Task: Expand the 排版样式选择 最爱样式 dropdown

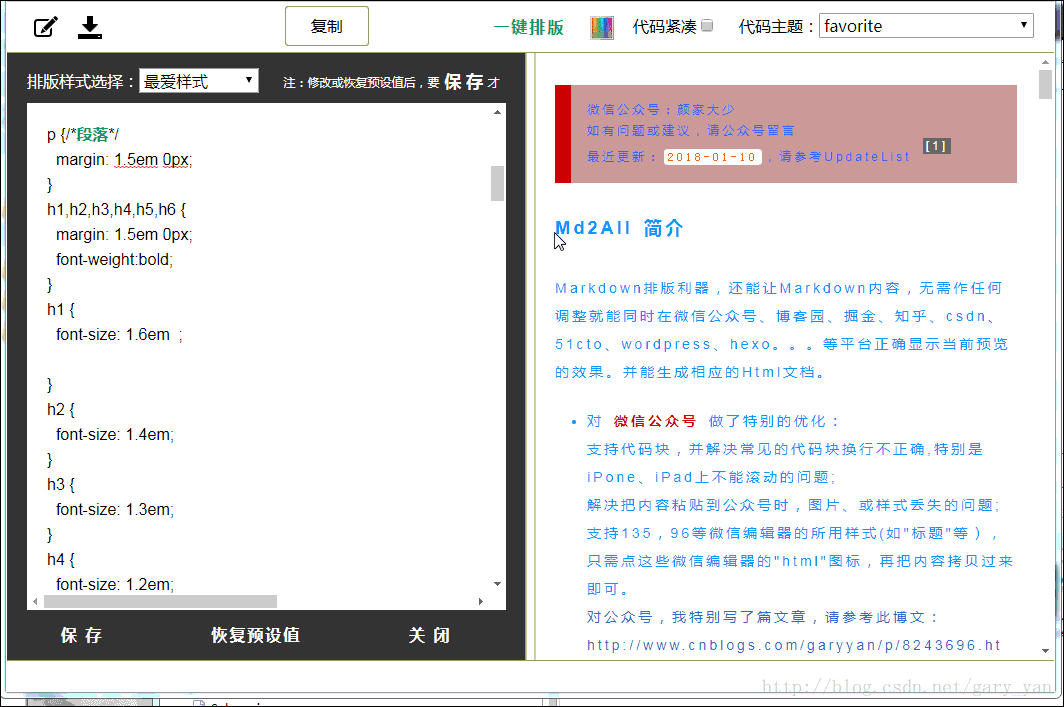Action: (199, 81)
